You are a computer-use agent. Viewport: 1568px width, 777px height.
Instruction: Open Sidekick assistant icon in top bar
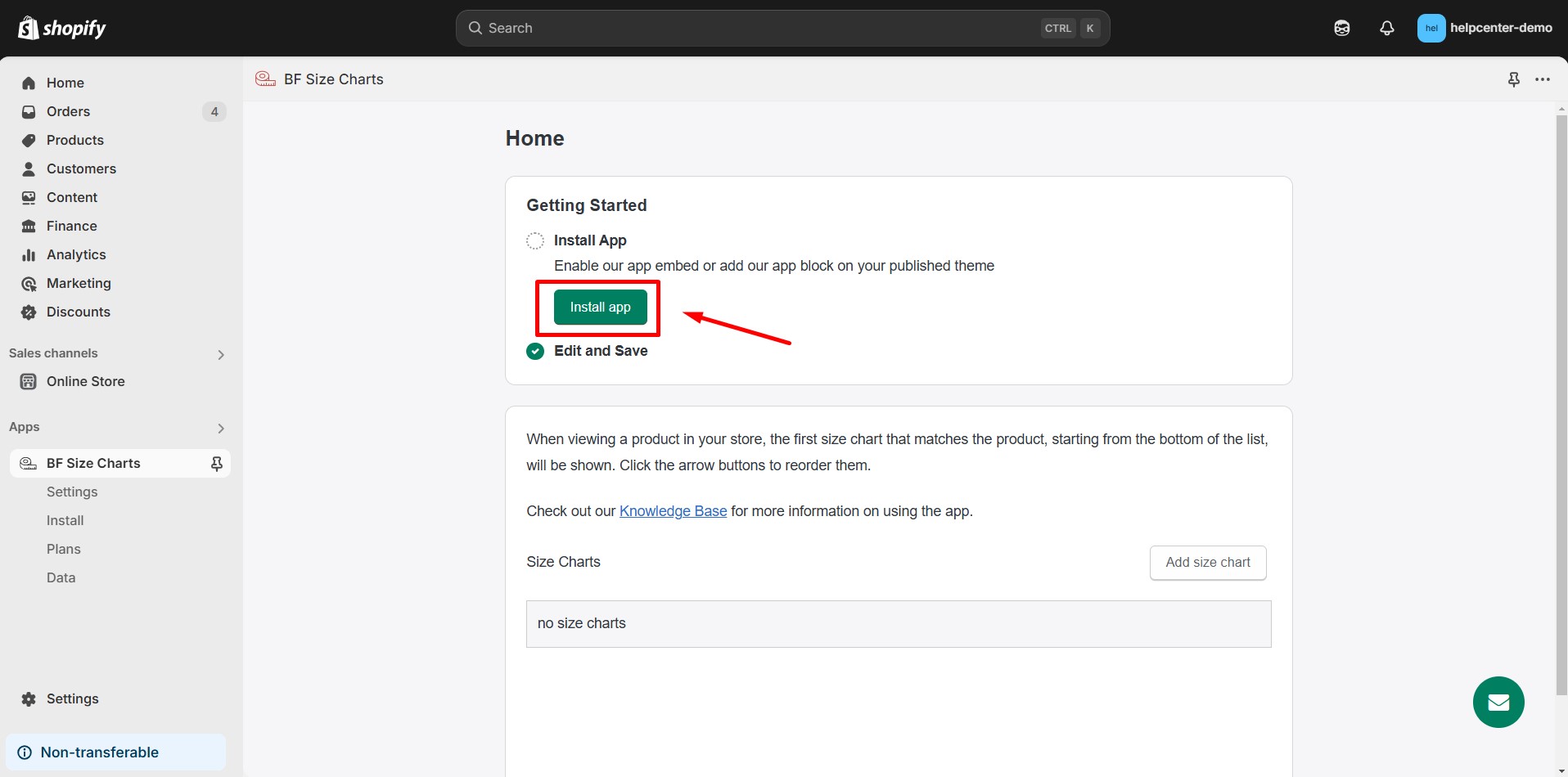1341,29
